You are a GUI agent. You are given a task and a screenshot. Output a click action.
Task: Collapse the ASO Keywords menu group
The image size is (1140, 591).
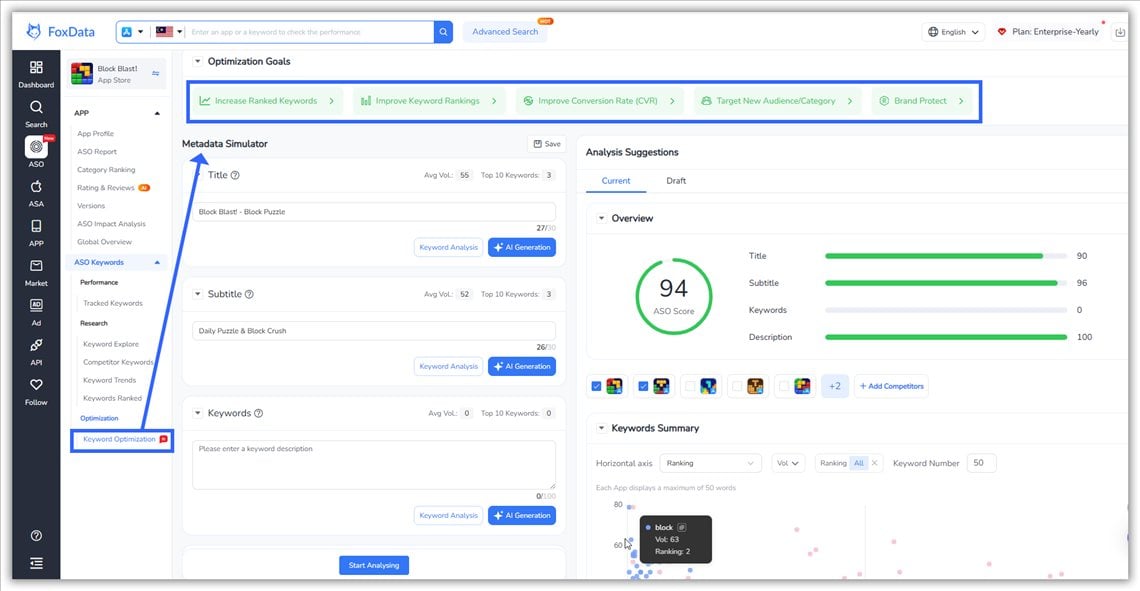click(157, 262)
